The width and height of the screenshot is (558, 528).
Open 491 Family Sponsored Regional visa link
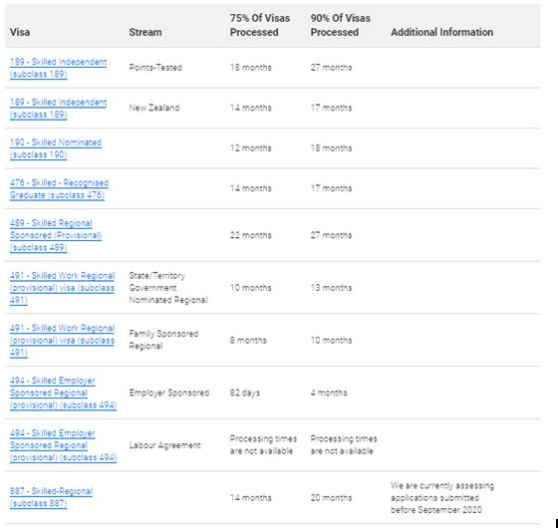pyautogui.click(x=62, y=340)
